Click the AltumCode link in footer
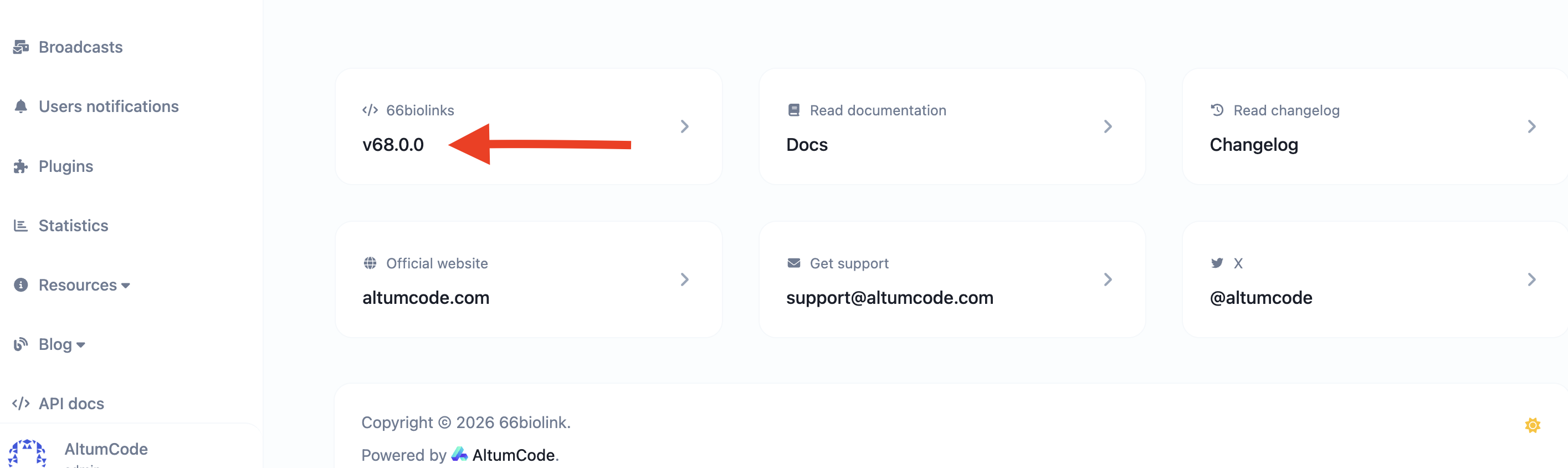This screenshot has width=1568, height=468. [514, 455]
